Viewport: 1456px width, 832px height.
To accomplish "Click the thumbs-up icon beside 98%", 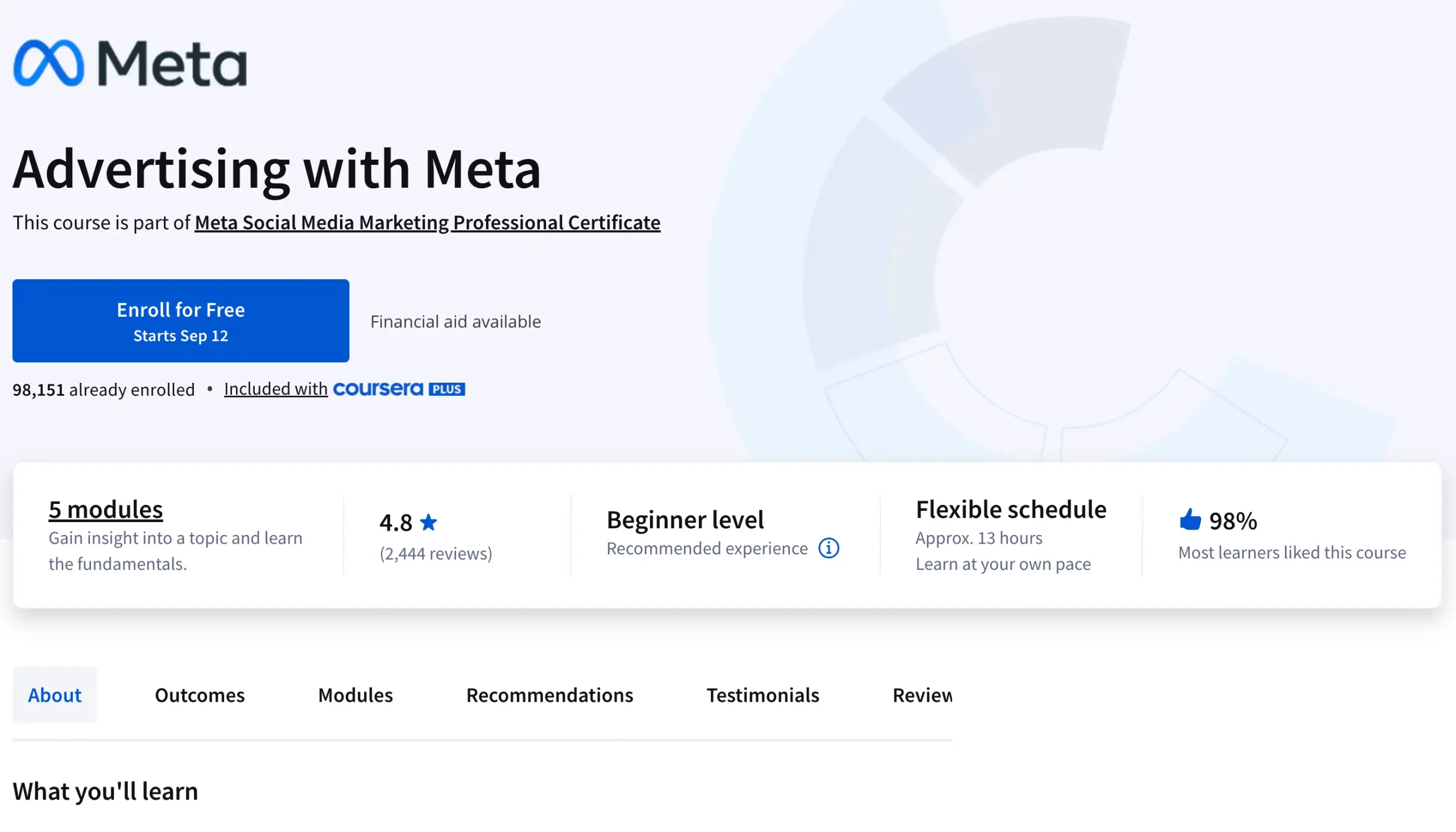I will pyautogui.click(x=1190, y=520).
